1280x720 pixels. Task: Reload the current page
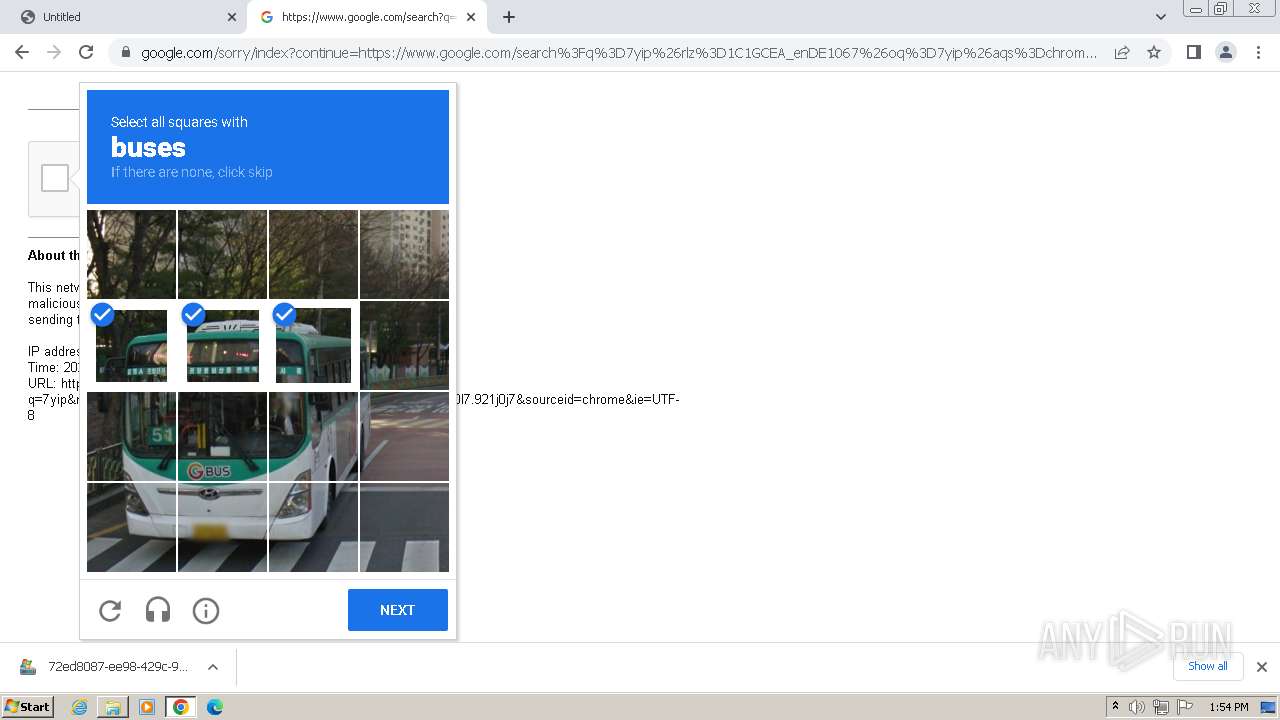coord(86,52)
